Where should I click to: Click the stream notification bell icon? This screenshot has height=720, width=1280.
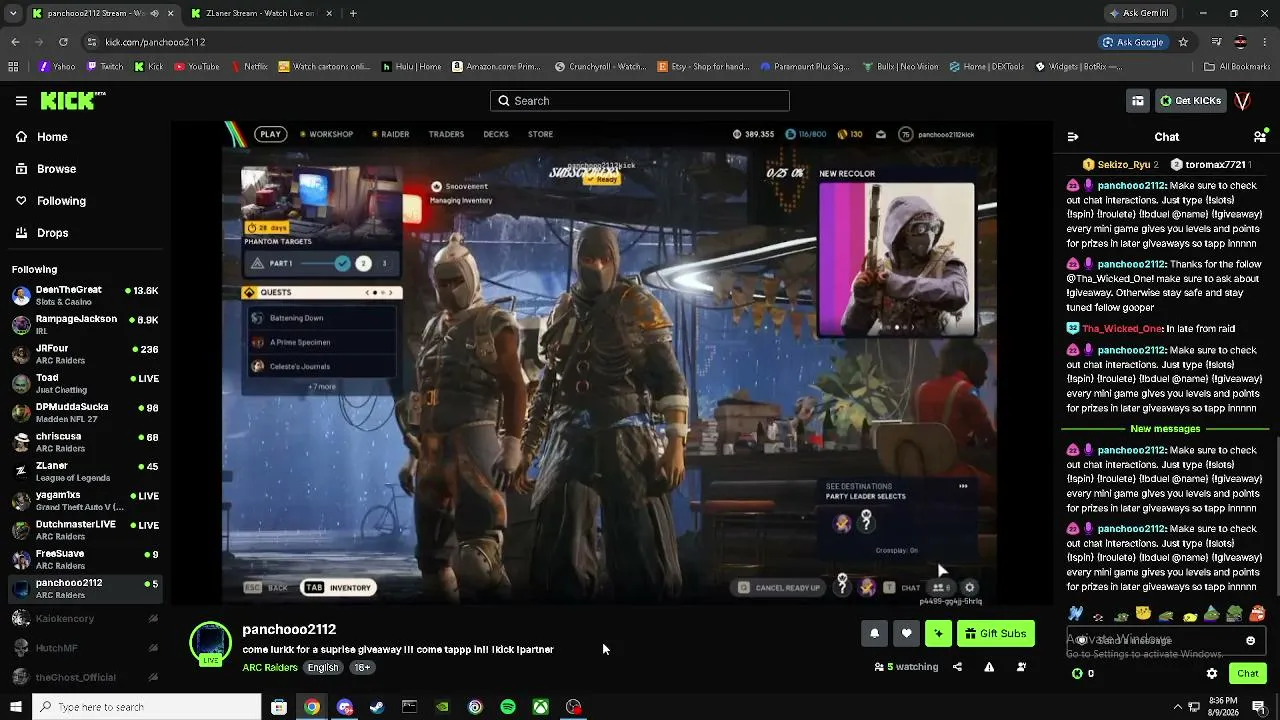click(x=875, y=633)
